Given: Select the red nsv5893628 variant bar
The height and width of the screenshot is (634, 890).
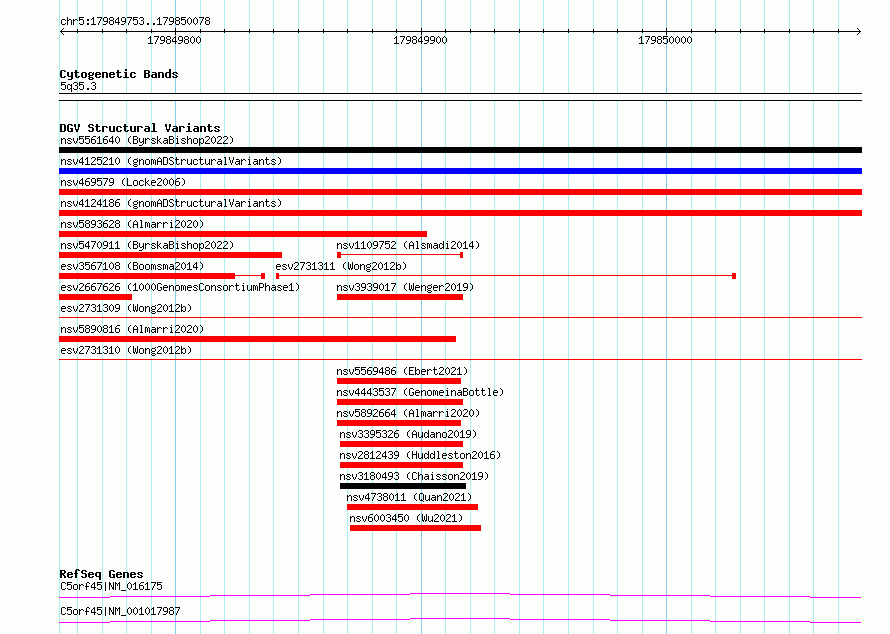Looking at the screenshot, I should [x=243, y=234].
